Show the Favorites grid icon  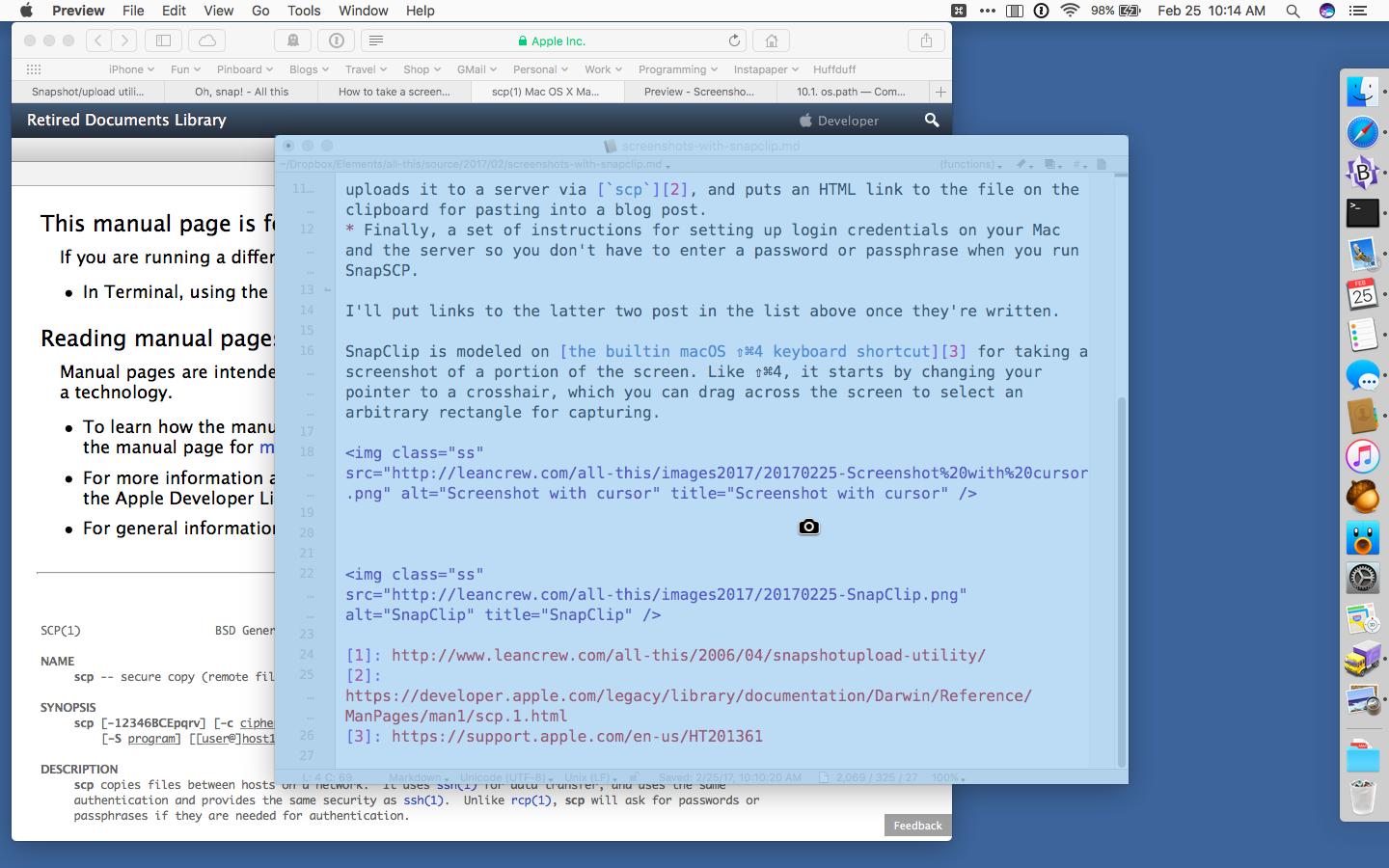click(x=34, y=69)
